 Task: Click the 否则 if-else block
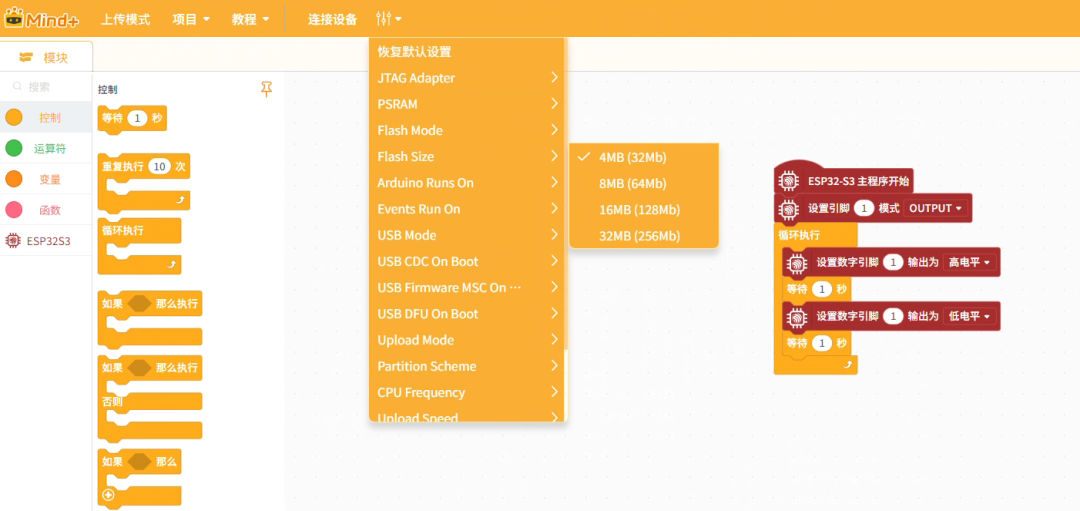tap(150, 400)
